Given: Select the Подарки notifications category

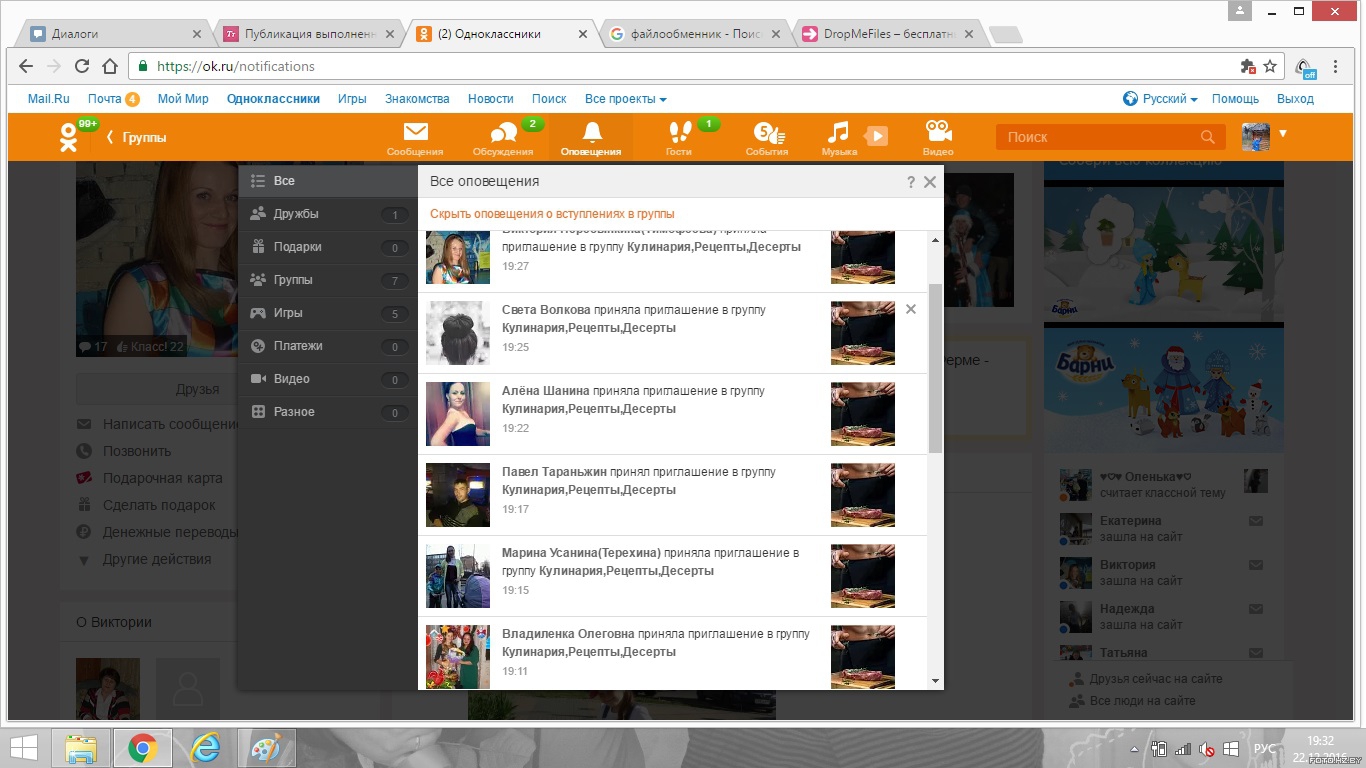Looking at the screenshot, I should [x=328, y=247].
